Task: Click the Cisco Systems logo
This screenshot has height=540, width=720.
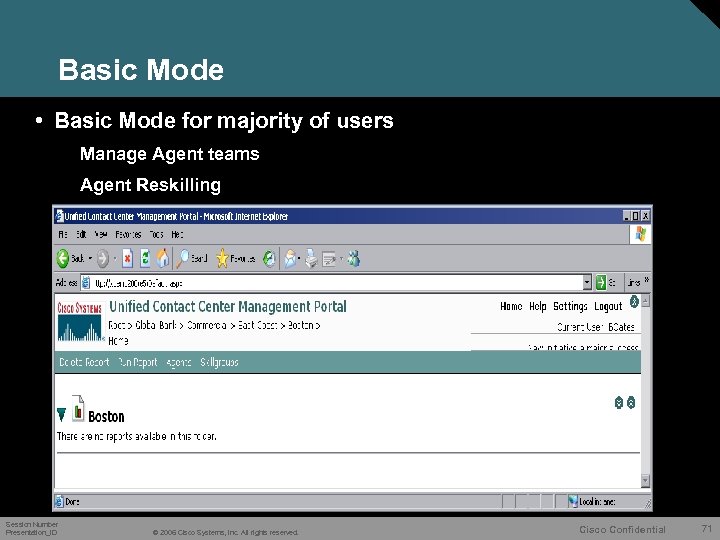Action: [x=79, y=321]
